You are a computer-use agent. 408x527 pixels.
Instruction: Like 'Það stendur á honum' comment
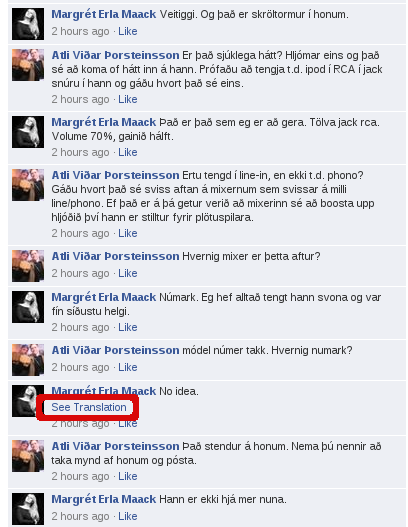128,476
